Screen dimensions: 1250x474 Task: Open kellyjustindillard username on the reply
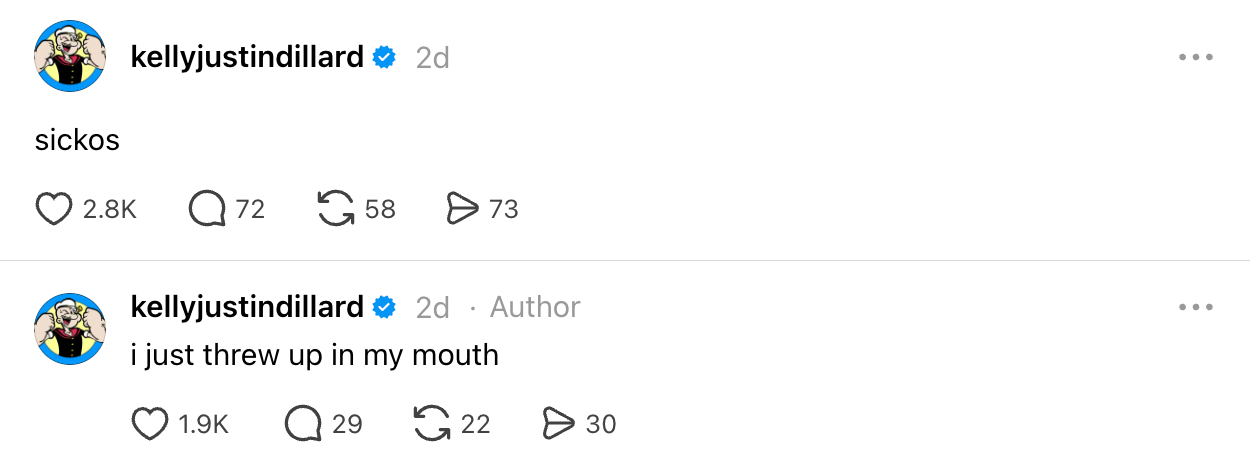(x=247, y=307)
